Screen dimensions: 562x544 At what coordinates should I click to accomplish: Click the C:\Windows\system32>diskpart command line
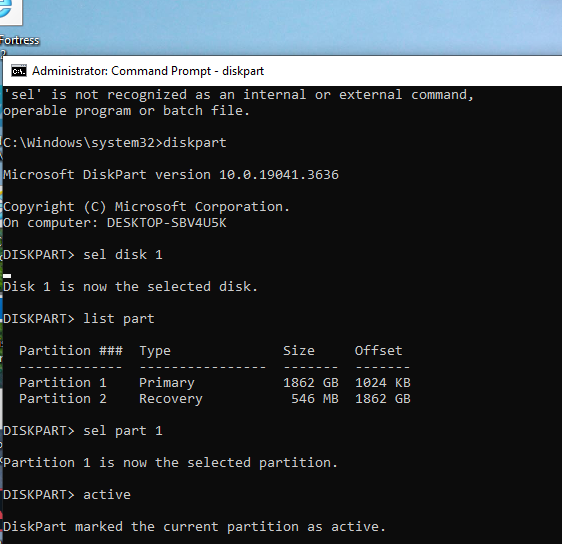(x=115, y=143)
